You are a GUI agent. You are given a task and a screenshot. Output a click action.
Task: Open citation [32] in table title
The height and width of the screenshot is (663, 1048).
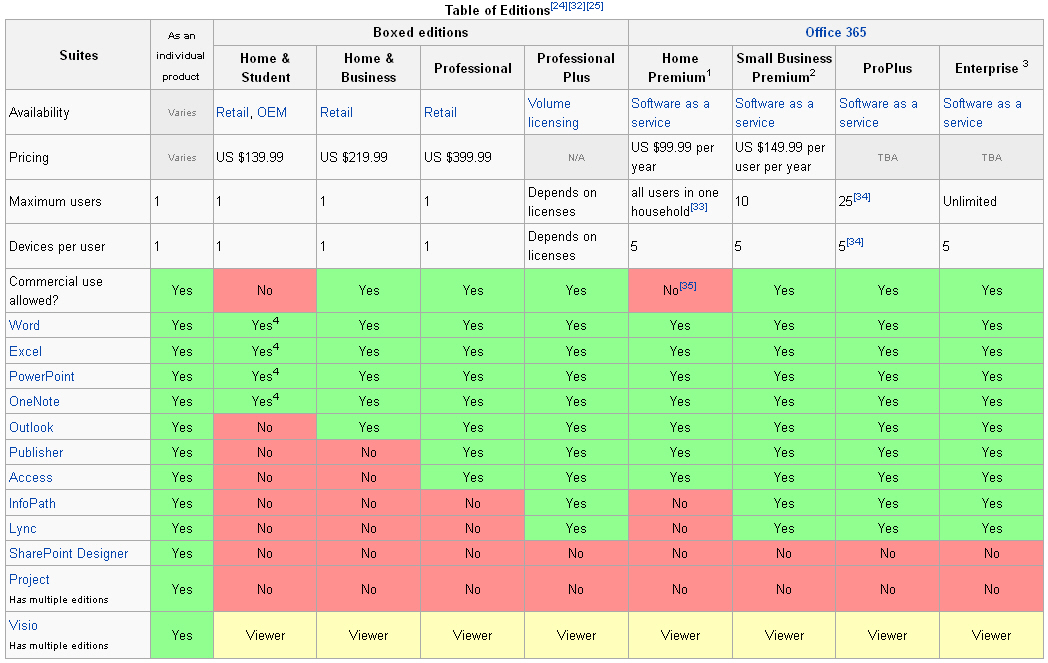pyautogui.click(x=577, y=6)
